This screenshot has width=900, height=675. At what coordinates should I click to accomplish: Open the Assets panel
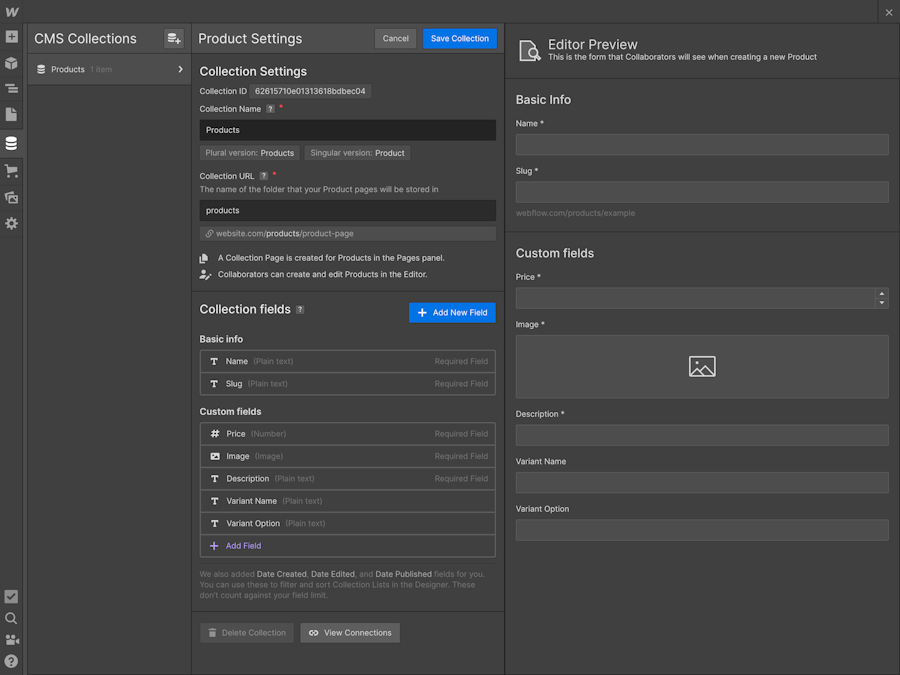coord(12,197)
